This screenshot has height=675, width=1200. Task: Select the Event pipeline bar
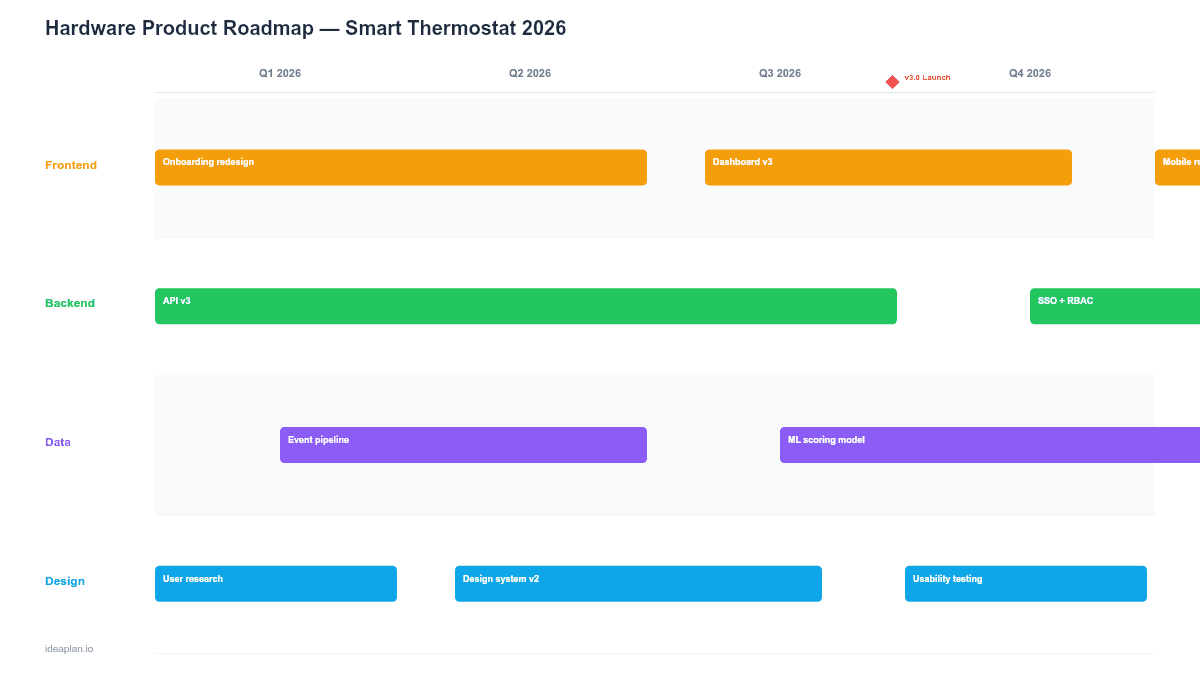point(463,444)
